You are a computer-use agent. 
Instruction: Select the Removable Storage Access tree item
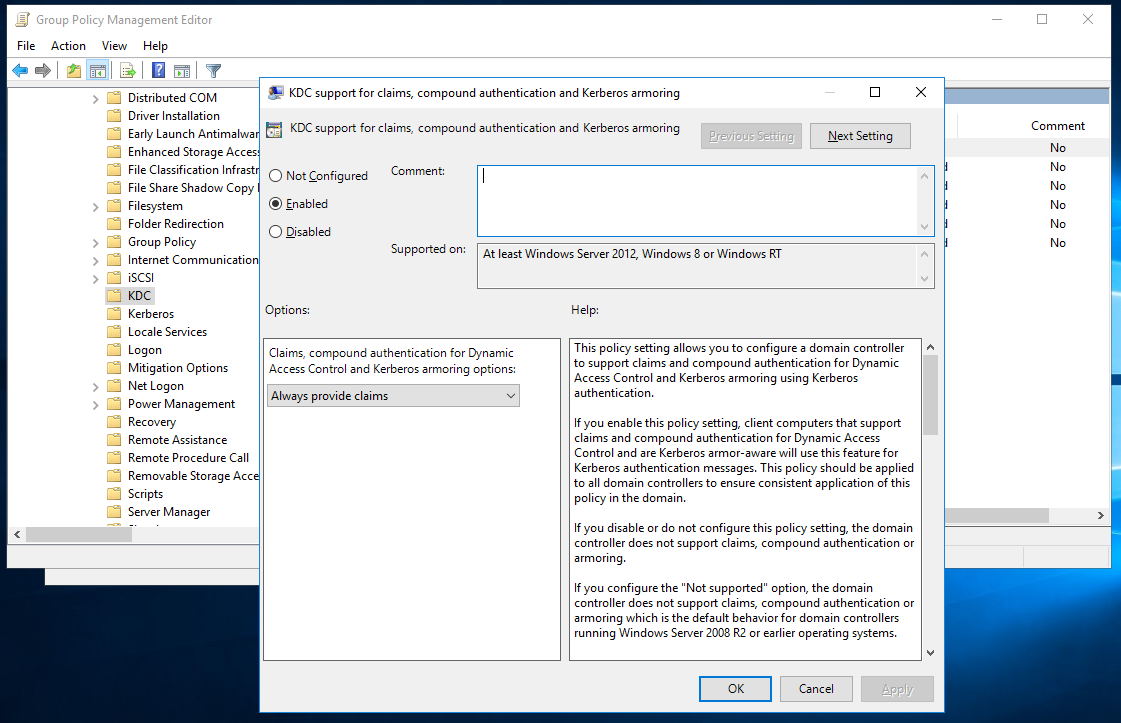[x=193, y=476]
